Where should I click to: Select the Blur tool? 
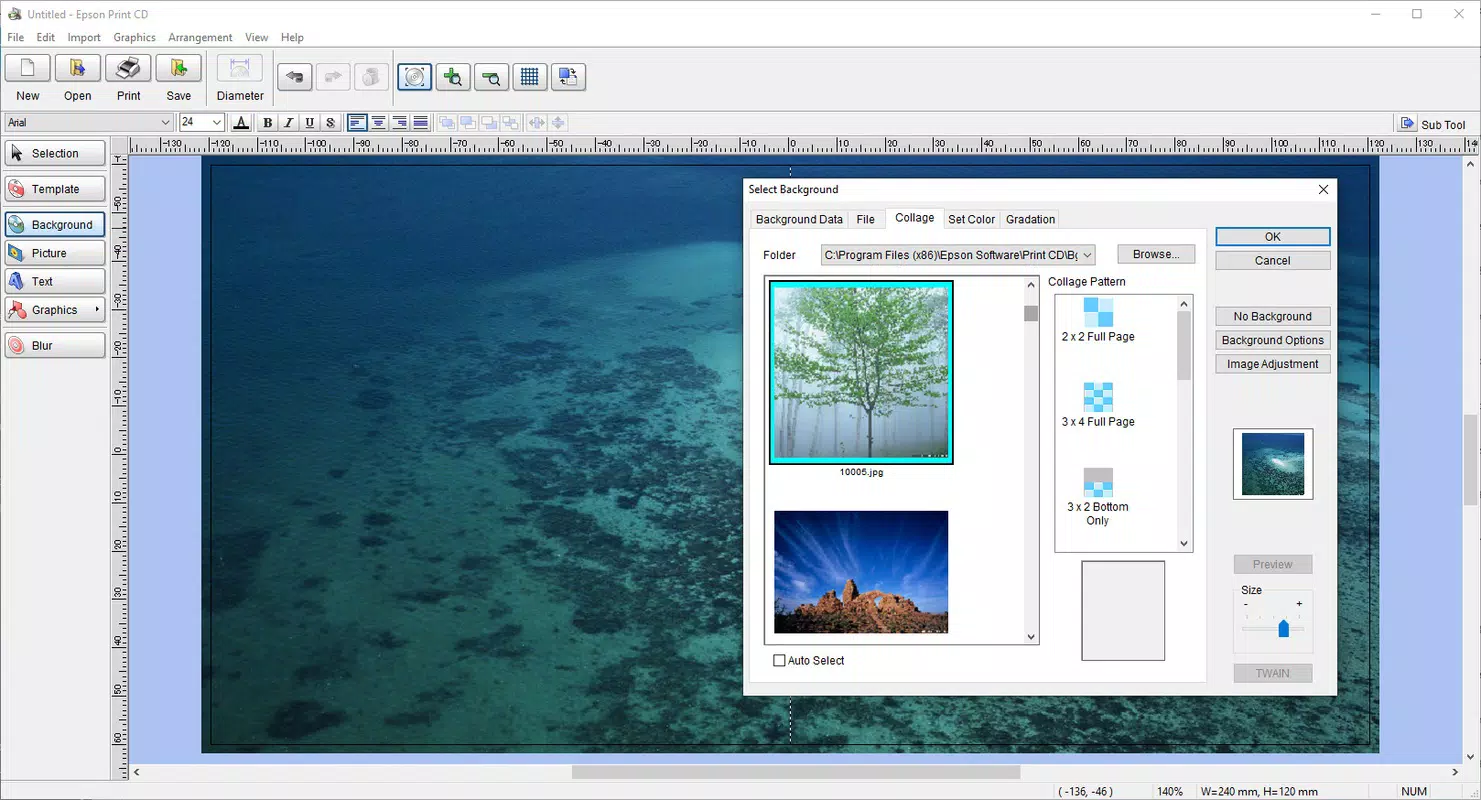tap(55, 345)
